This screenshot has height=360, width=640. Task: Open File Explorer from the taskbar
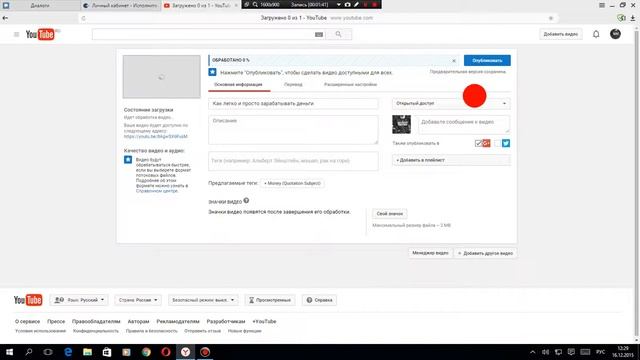pyautogui.click(x=87, y=352)
